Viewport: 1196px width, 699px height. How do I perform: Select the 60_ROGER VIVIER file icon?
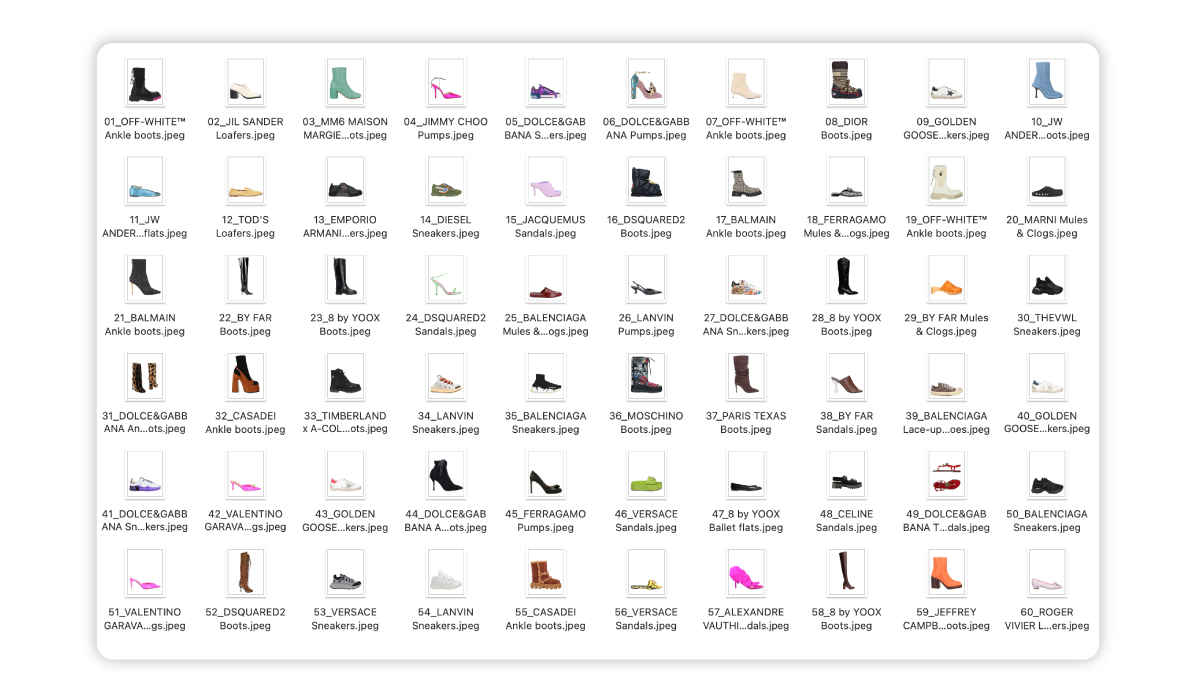coord(1046,574)
